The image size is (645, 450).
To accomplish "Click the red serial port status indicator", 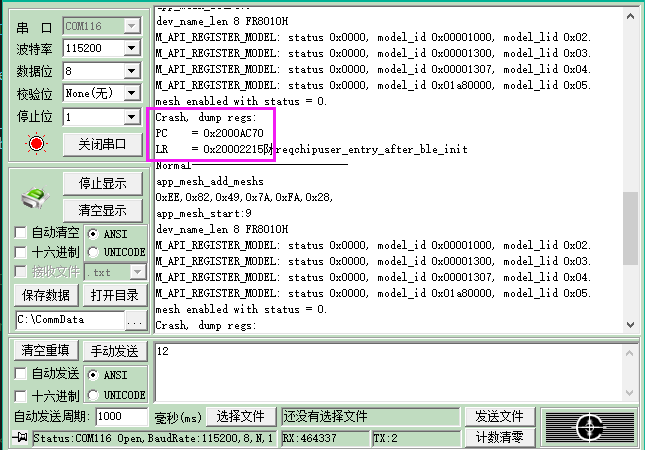I will click(37, 144).
